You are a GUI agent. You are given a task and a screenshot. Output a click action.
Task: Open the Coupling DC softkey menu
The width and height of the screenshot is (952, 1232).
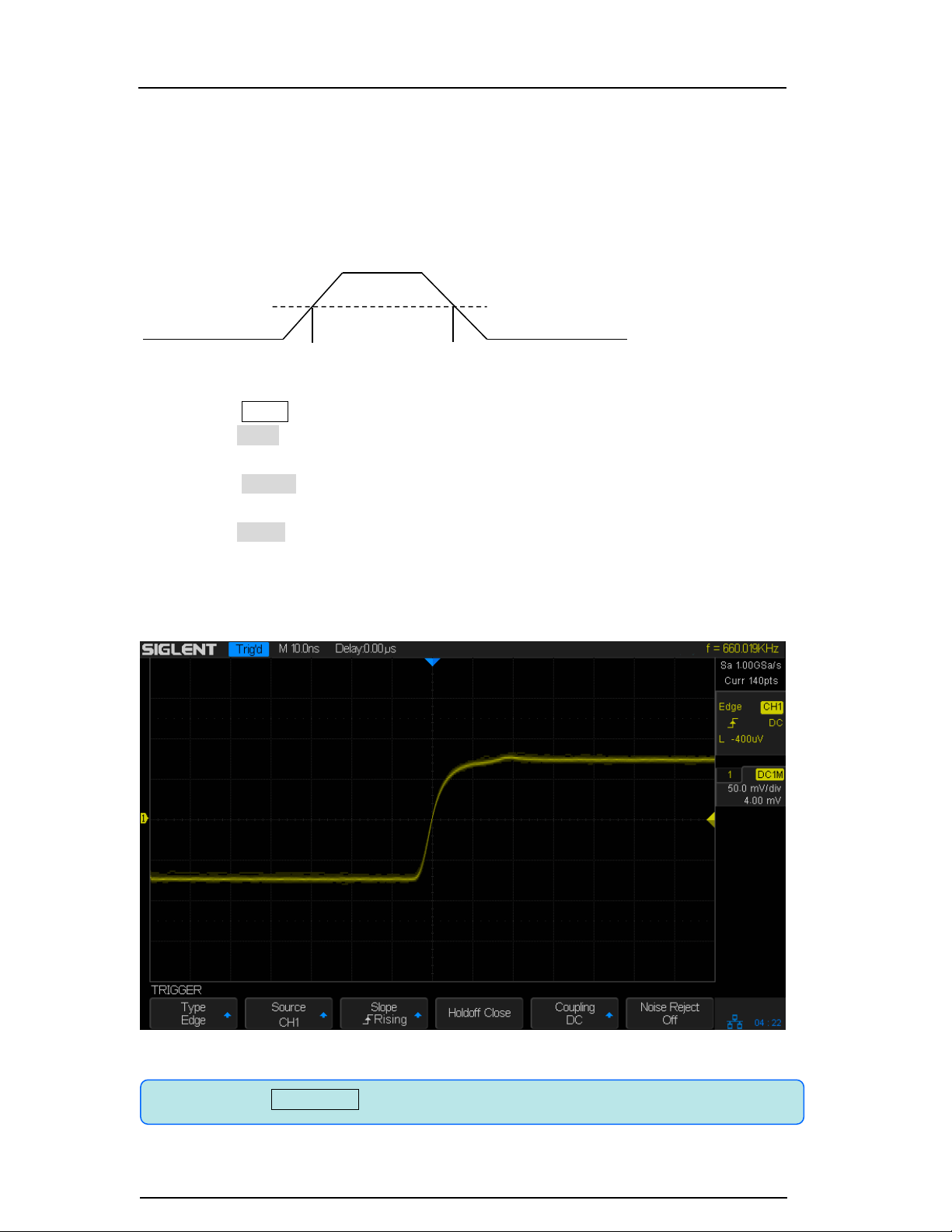[574, 1014]
